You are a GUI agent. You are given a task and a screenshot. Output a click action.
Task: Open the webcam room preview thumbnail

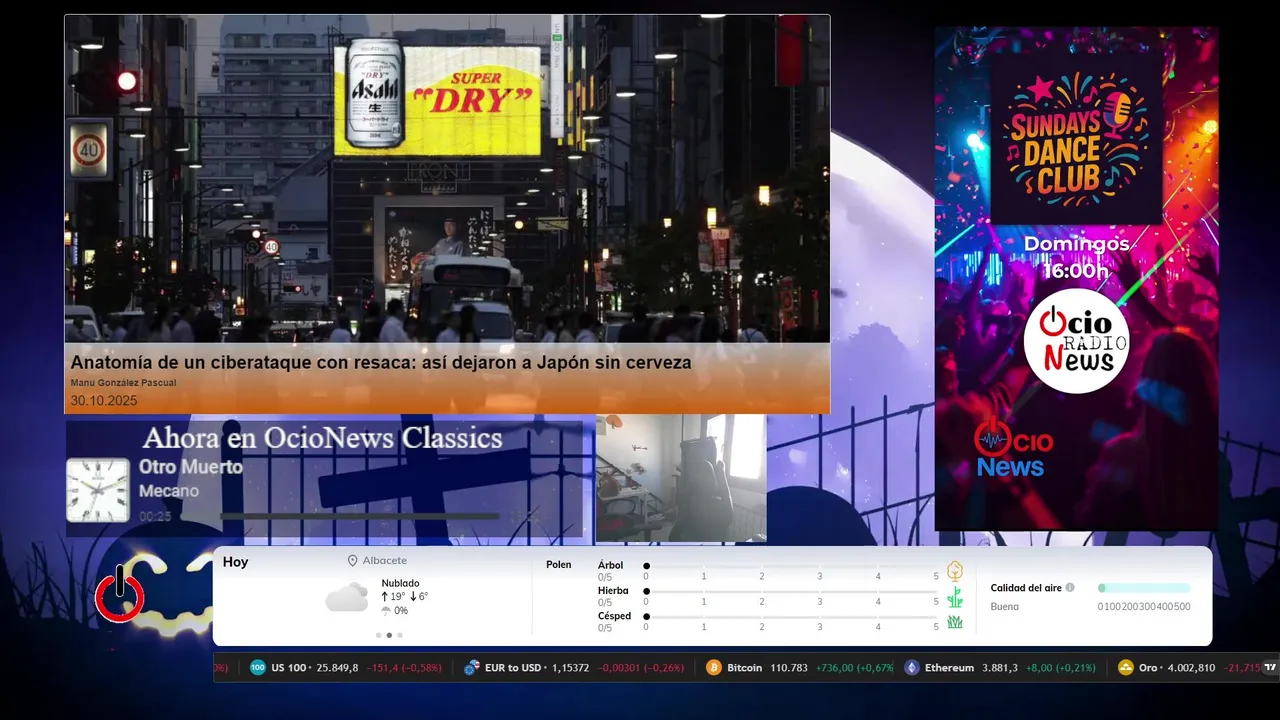pos(681,478)
